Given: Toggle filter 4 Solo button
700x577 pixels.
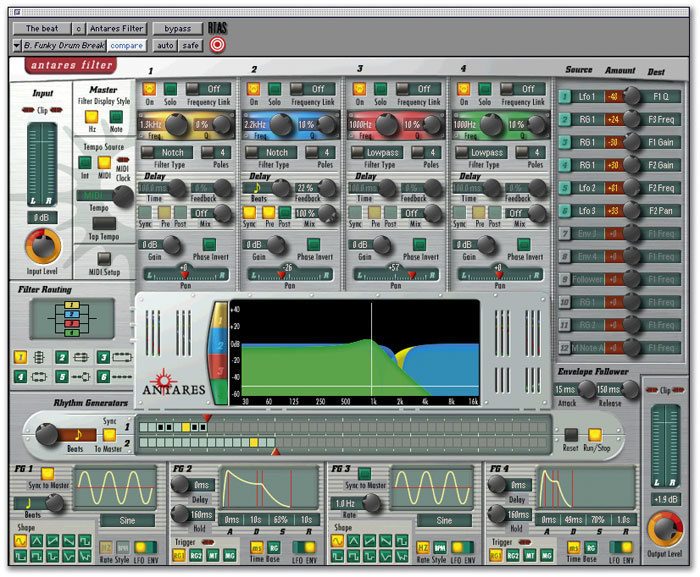Looking at the screenshot, I should click(x=484, y=89).
